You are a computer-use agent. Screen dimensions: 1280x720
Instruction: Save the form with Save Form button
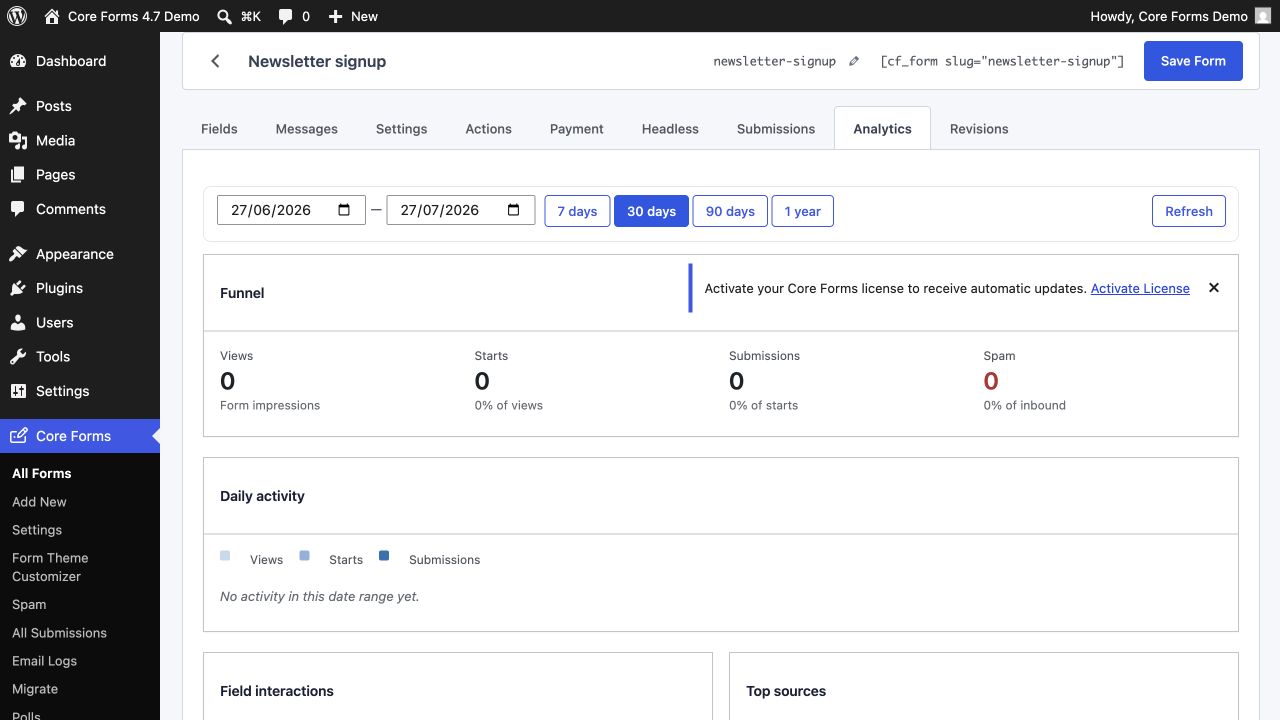pos(1193,61)
